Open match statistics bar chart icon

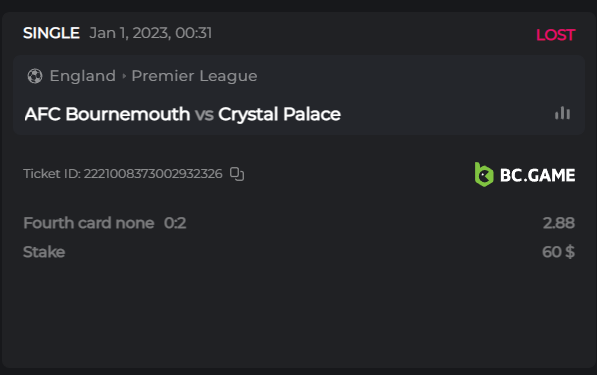tap(562, 113)
